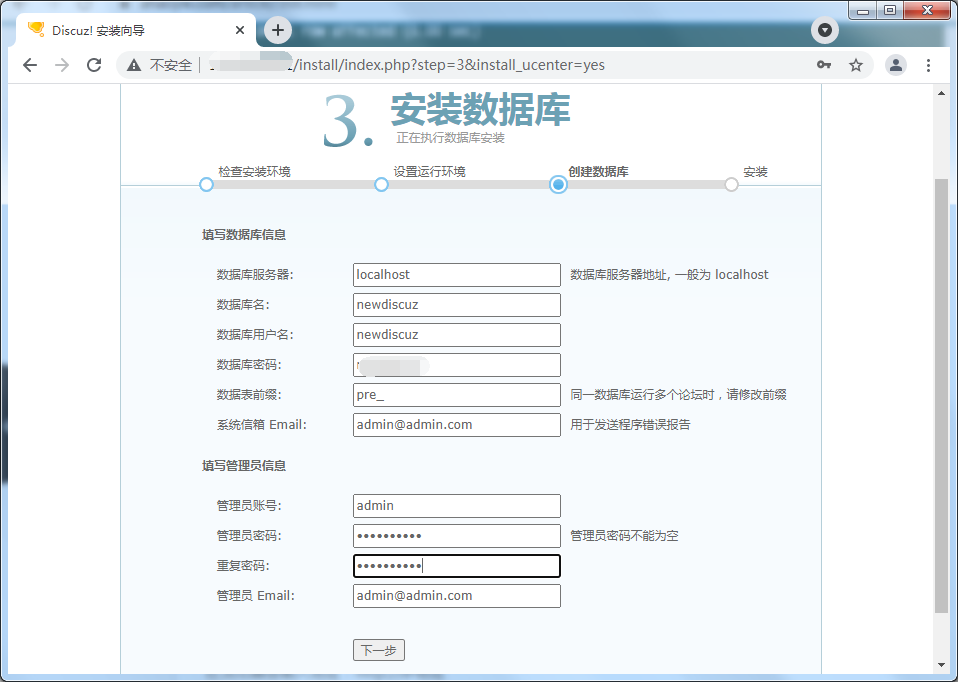Focus the 数据库名 input field
958x682 pixels.
click(x=457, y=305)
